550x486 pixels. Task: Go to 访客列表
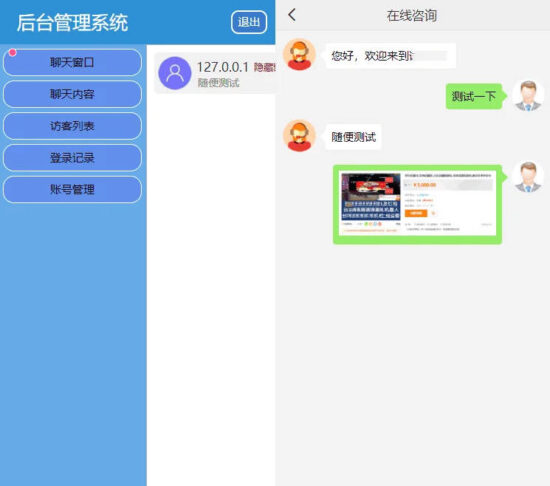click(x=72, y=126)
